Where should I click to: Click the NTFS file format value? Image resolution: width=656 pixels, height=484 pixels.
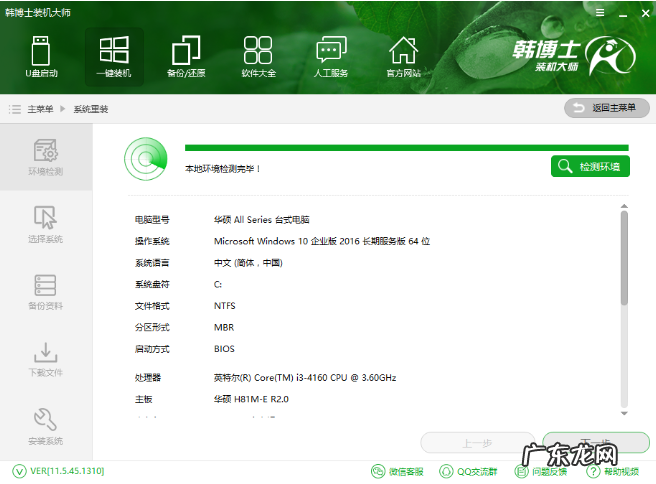(x=225, y=306)
